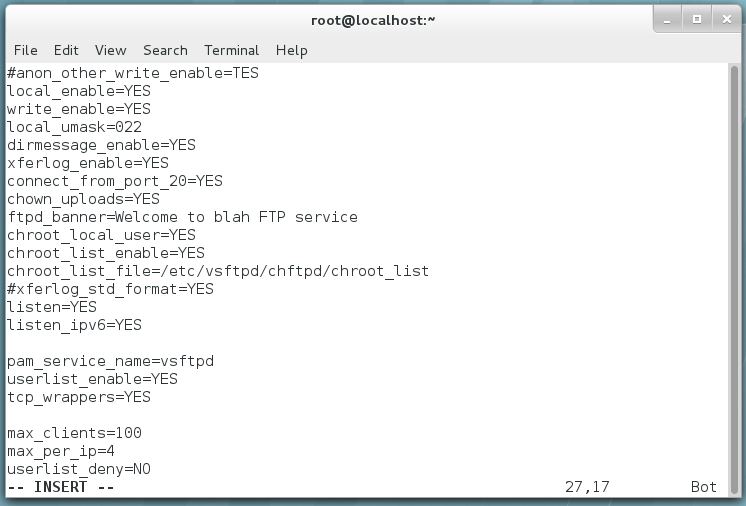Image resolution: width=746 pixels, height=506 pixels.
Task: Click the ftpd_banner line in the editor
Action: 182,217
